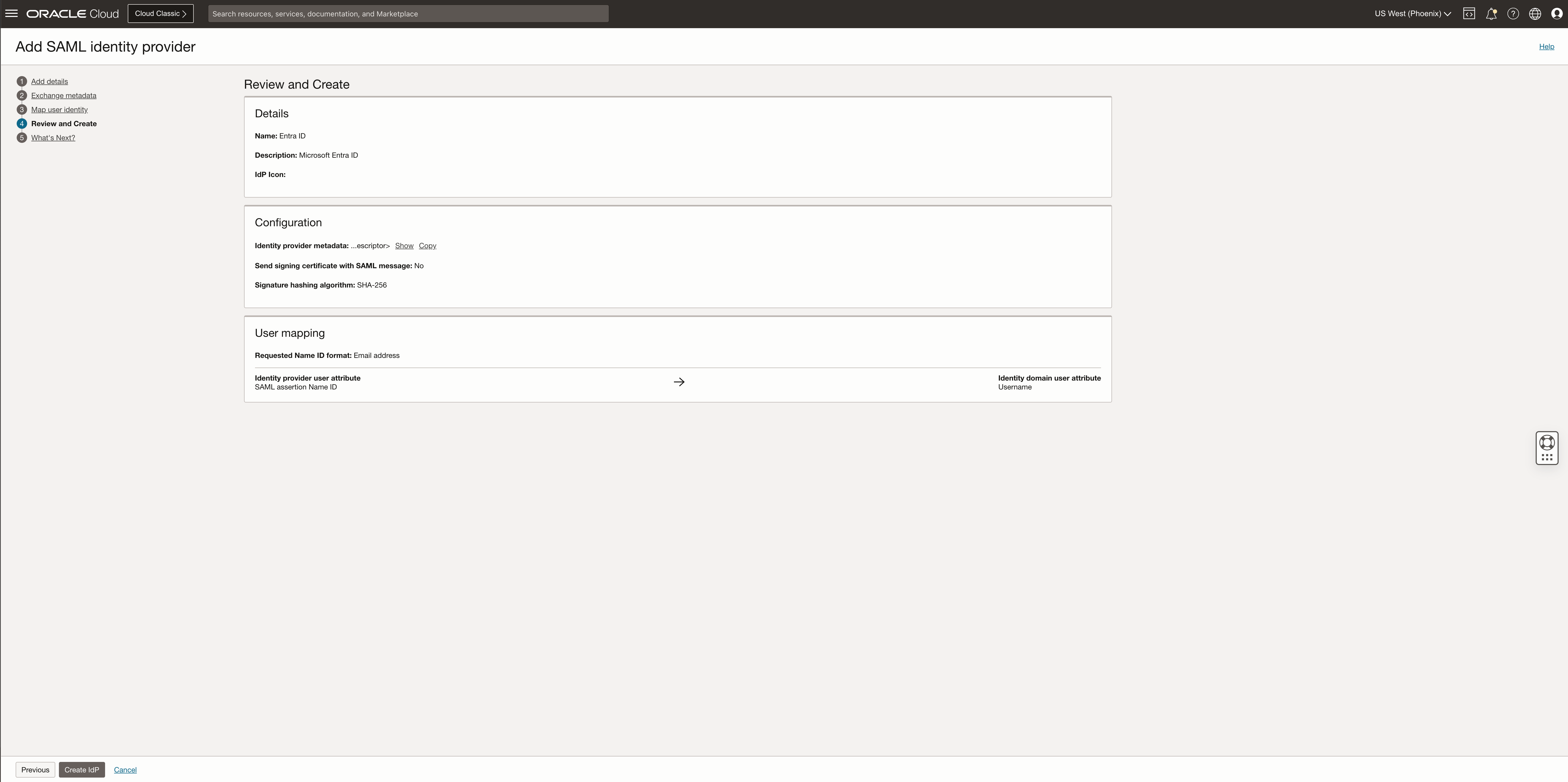Viewport: 1568px width, 782px height.
Task: Go to step 1 Add details
Action: 49,82
